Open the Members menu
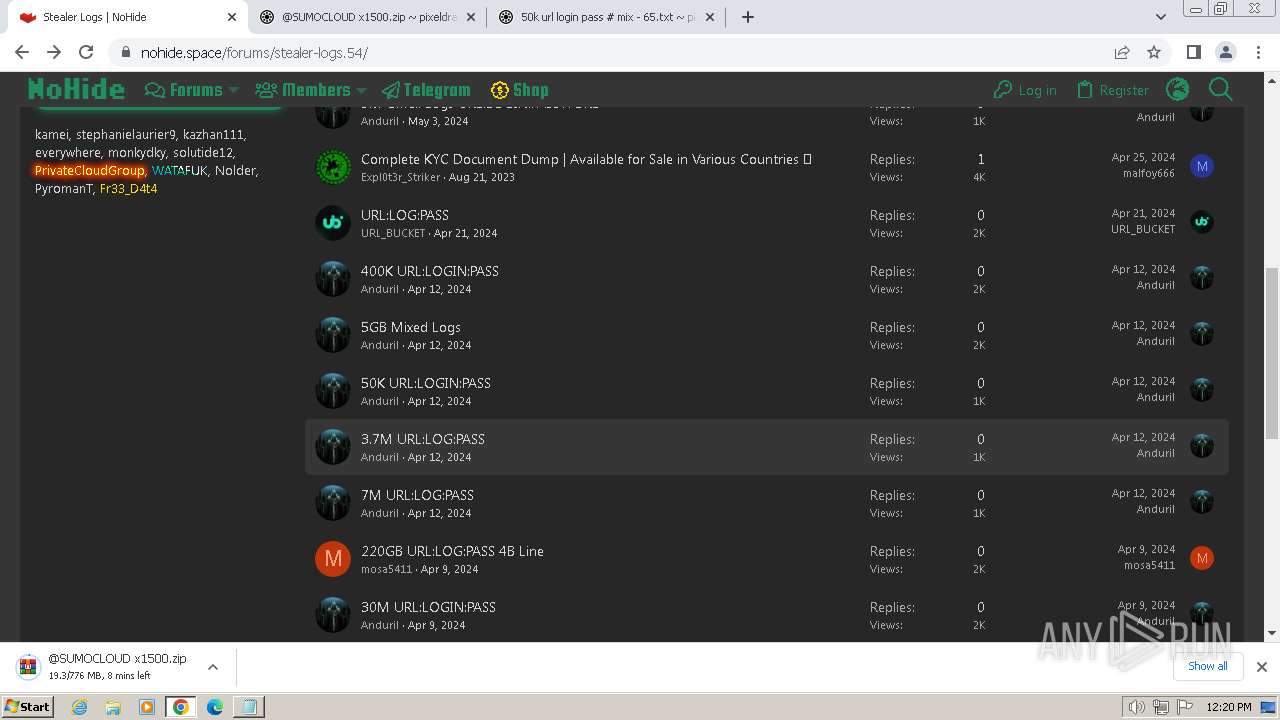Screen dimensions: 1280x720 [305, 90]
